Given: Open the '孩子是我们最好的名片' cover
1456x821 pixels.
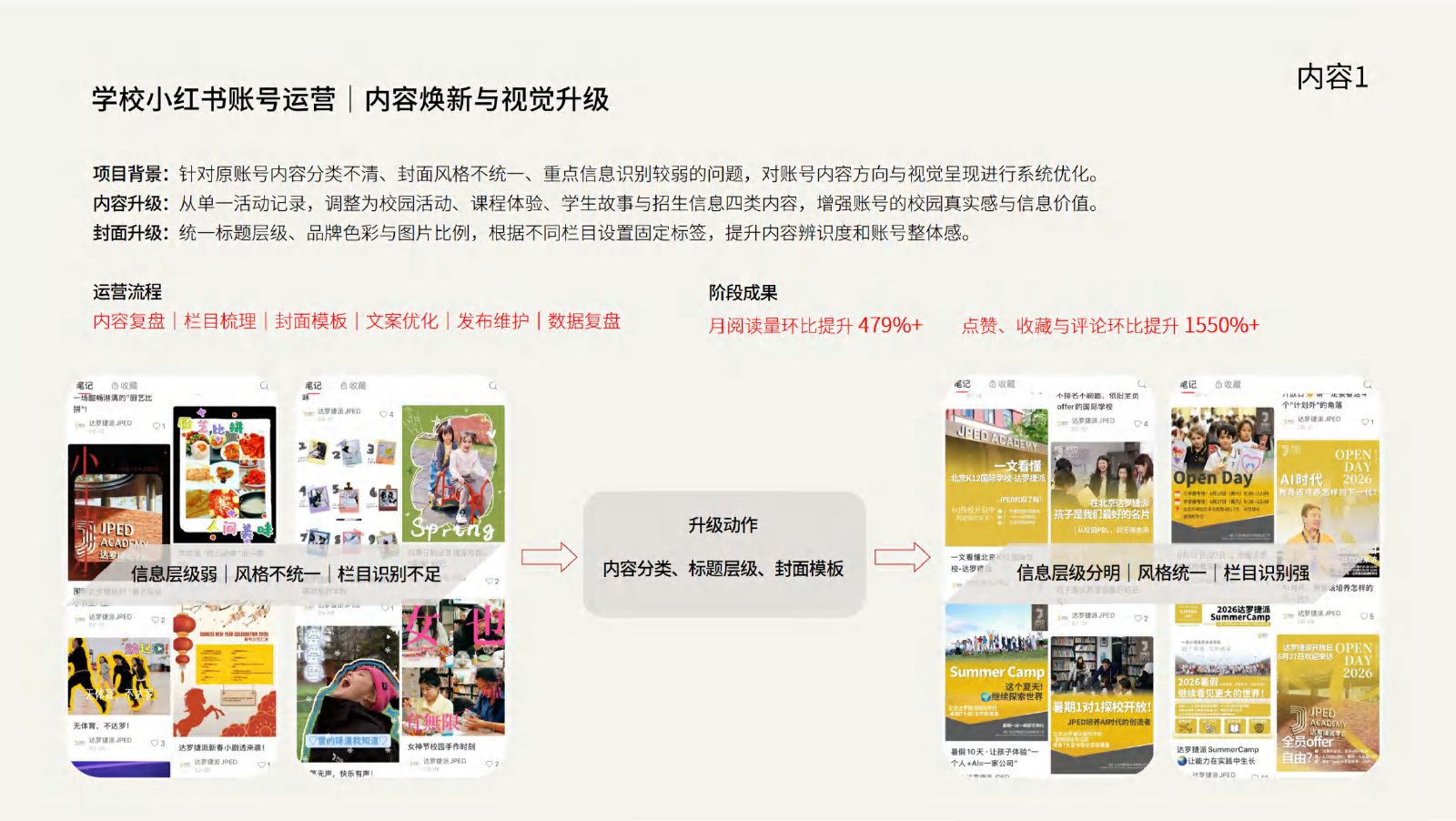Looking at the screenshot, I should point(1102,493).
